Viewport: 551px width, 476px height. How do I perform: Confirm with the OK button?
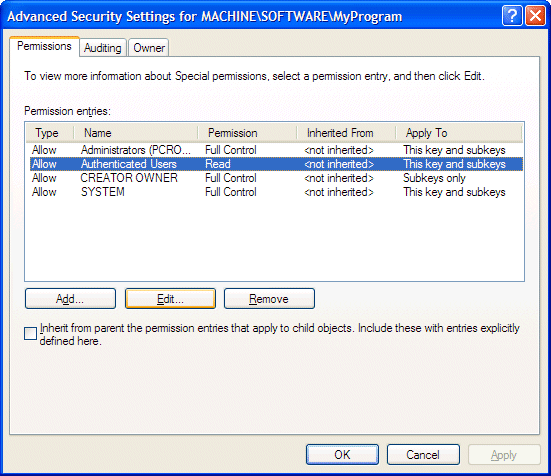[342, 455]
